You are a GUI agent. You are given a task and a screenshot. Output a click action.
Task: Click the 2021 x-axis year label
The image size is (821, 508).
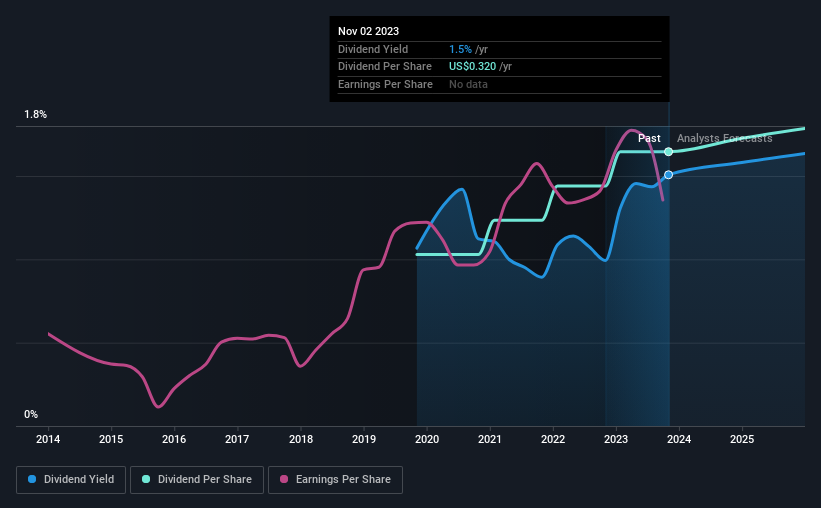tap(490, 439)
